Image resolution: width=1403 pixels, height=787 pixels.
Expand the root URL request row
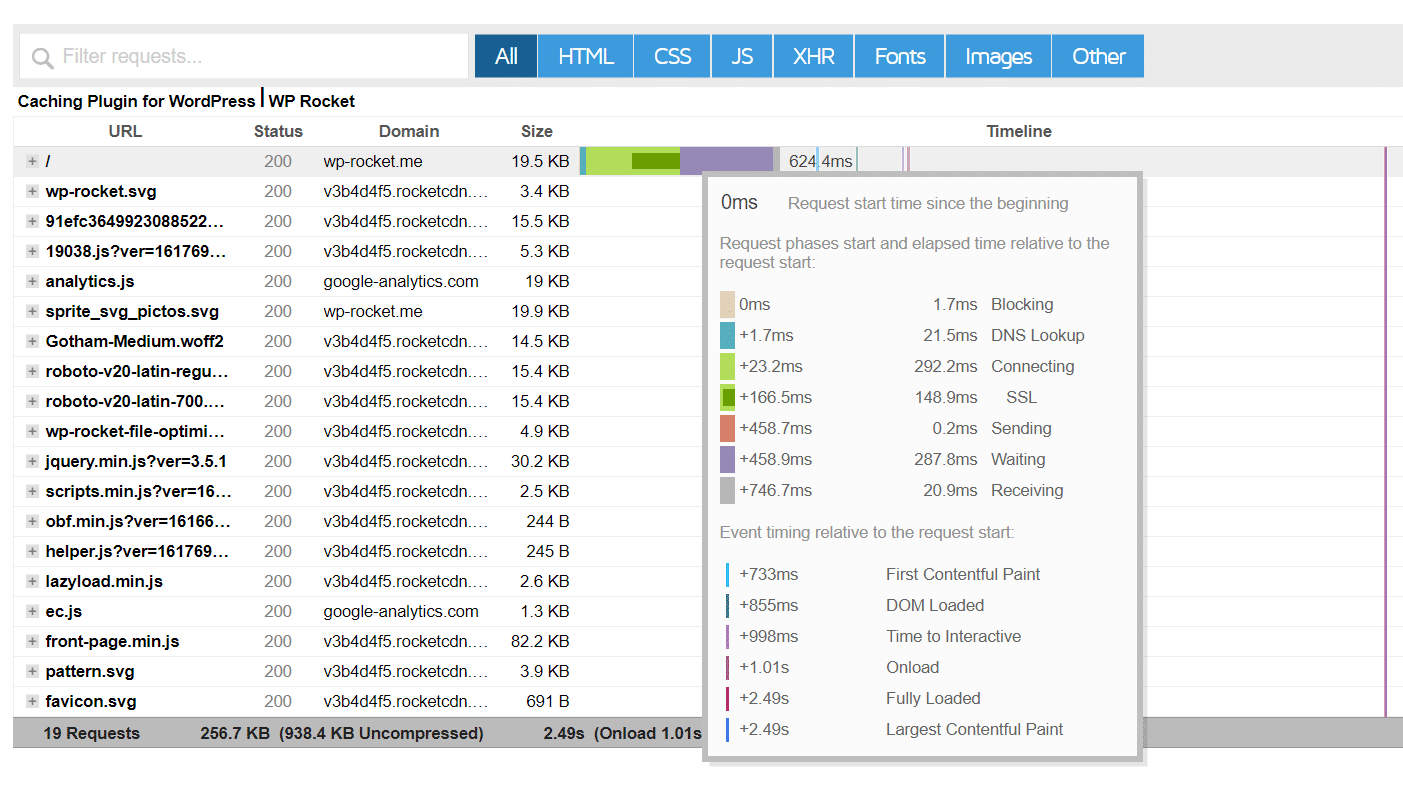click(32, 162)
